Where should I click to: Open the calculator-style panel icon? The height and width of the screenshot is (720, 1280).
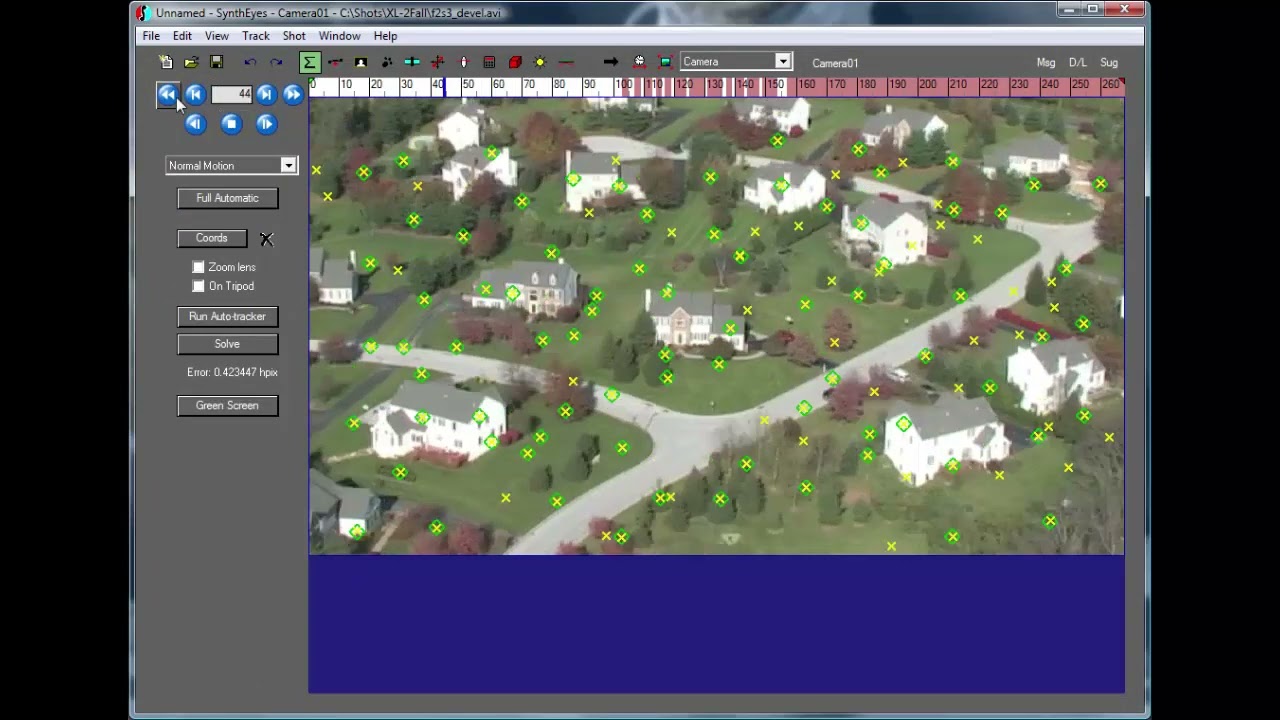489,62
